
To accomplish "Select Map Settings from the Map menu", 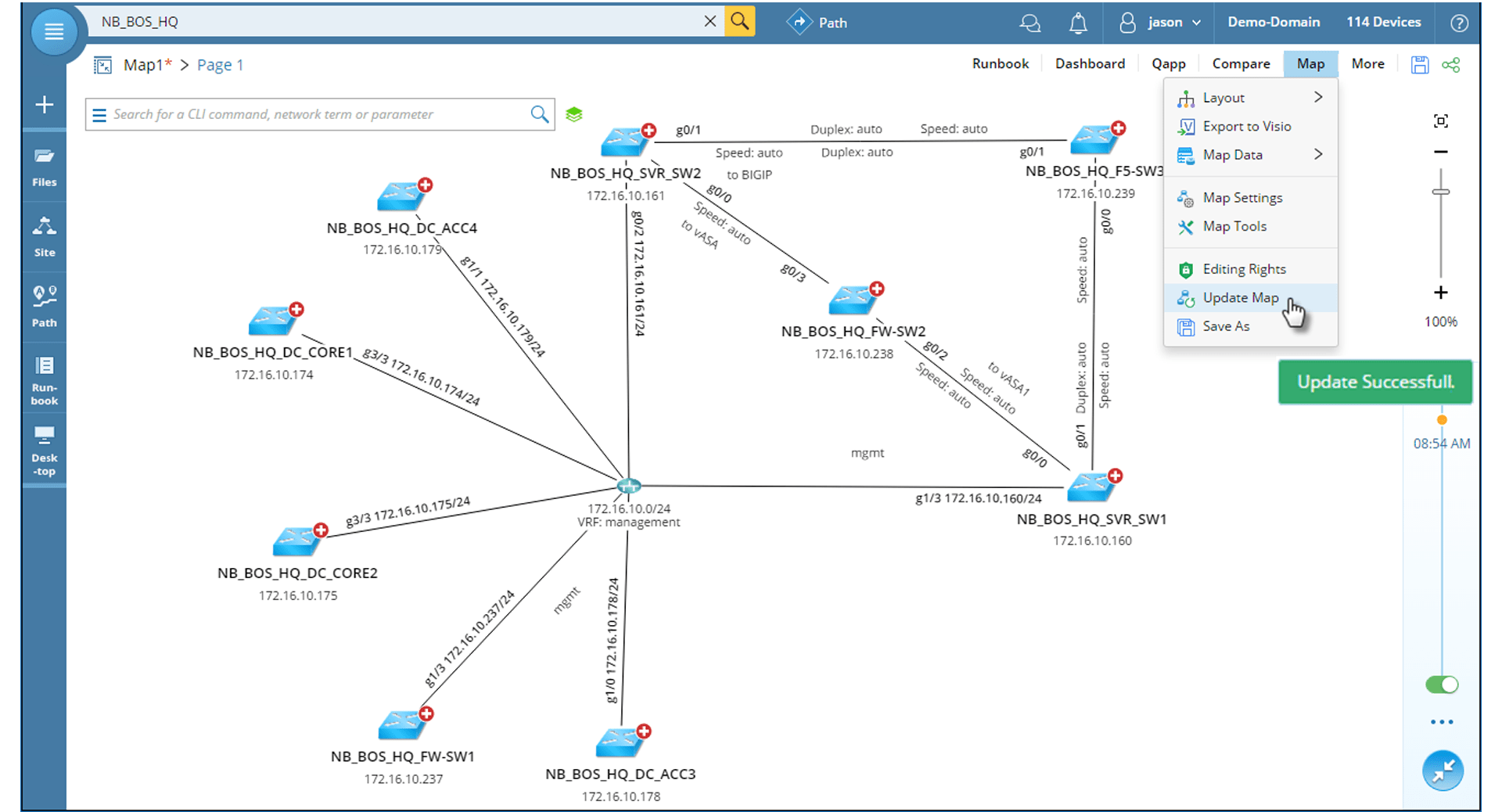I will 1242,197.
